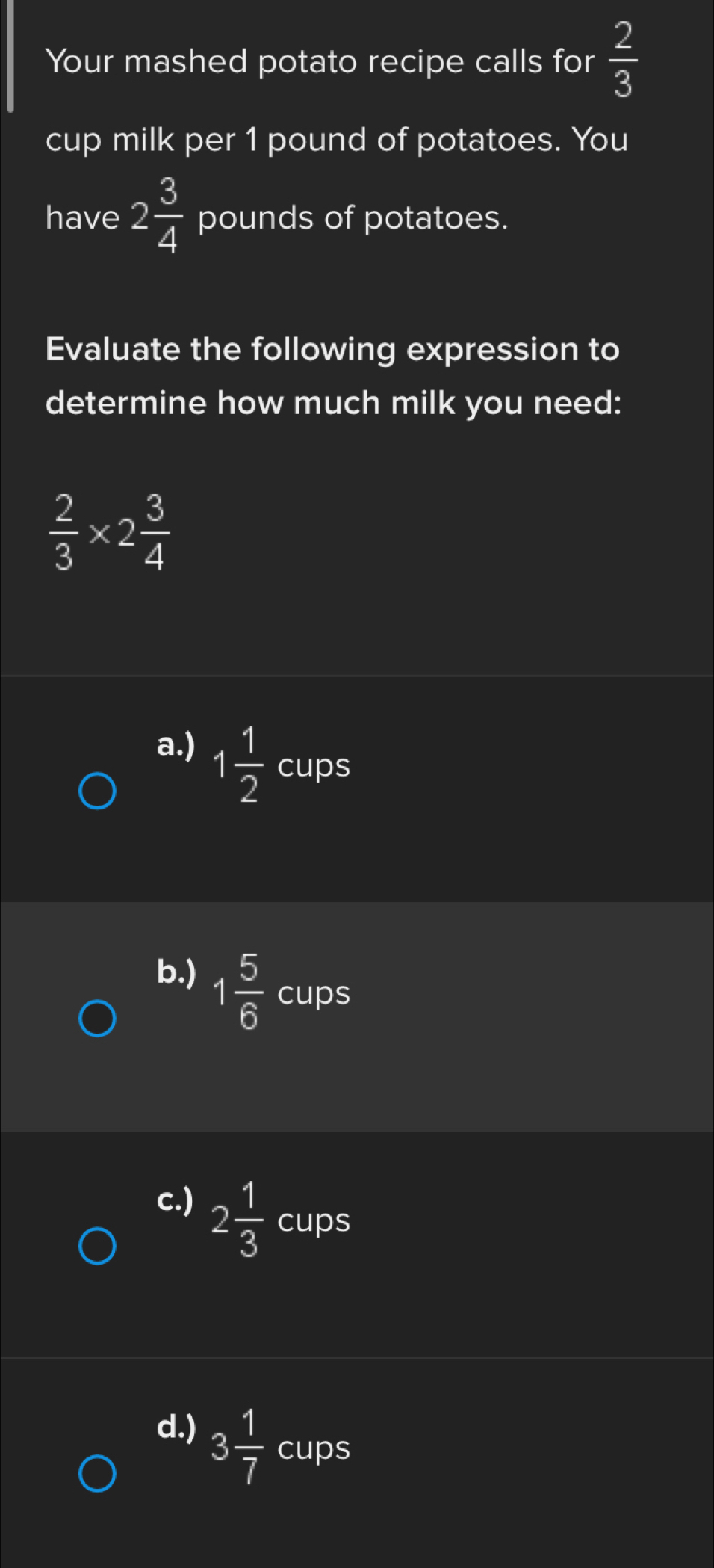Click the answer text 1 1/2 cups

282,765
